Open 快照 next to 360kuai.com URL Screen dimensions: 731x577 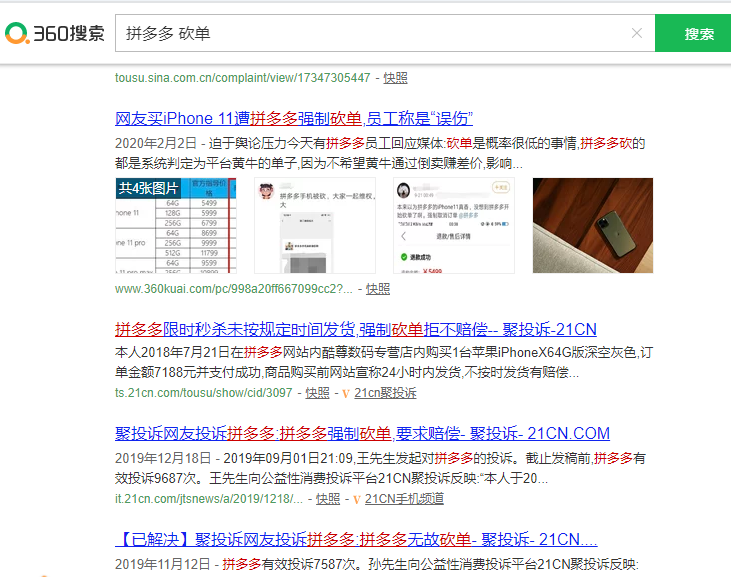click(x=378, y=289)
